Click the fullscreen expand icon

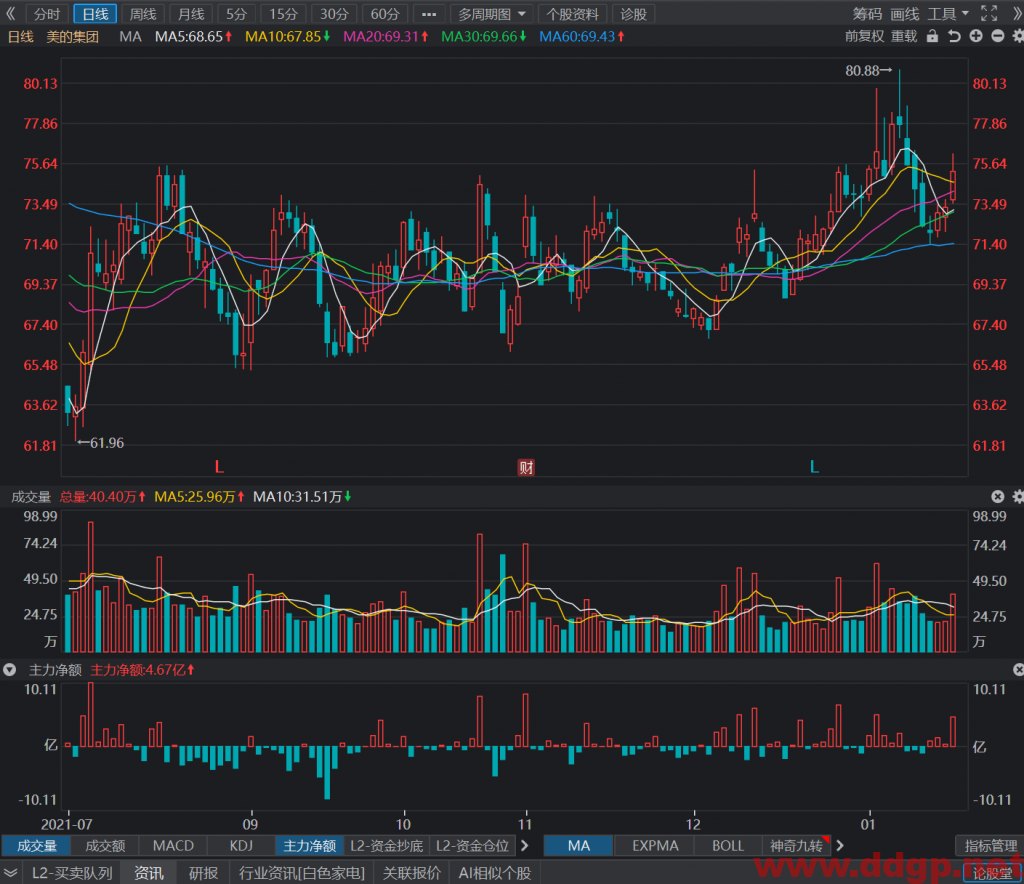989,13
